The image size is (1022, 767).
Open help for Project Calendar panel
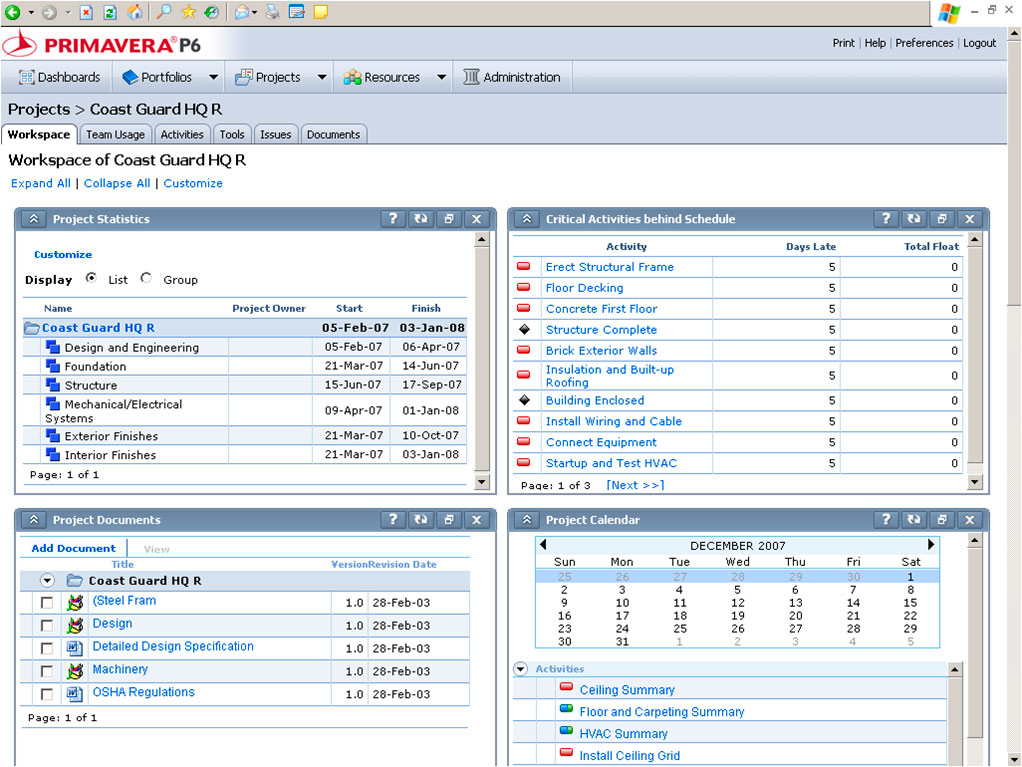(886, 519)
